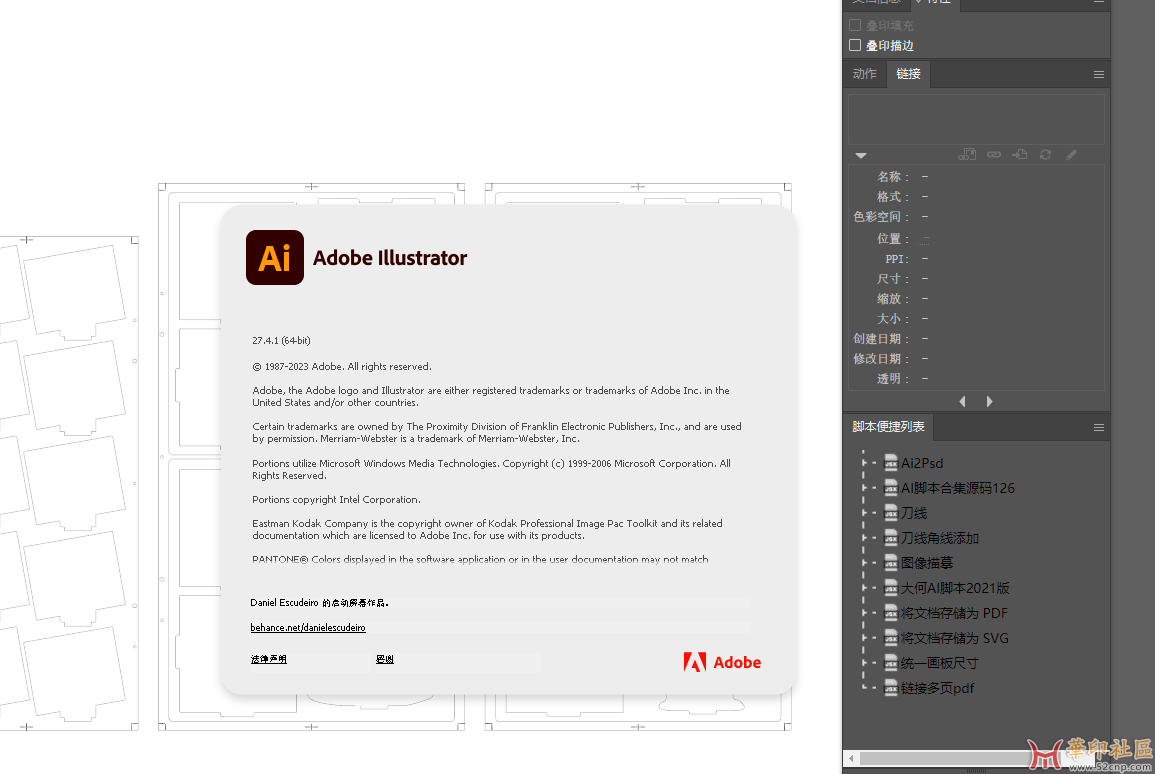This screenshot has height=774, width=1155.
Task: Open the 法律声明 link
Action: click(x=269, y=659)
